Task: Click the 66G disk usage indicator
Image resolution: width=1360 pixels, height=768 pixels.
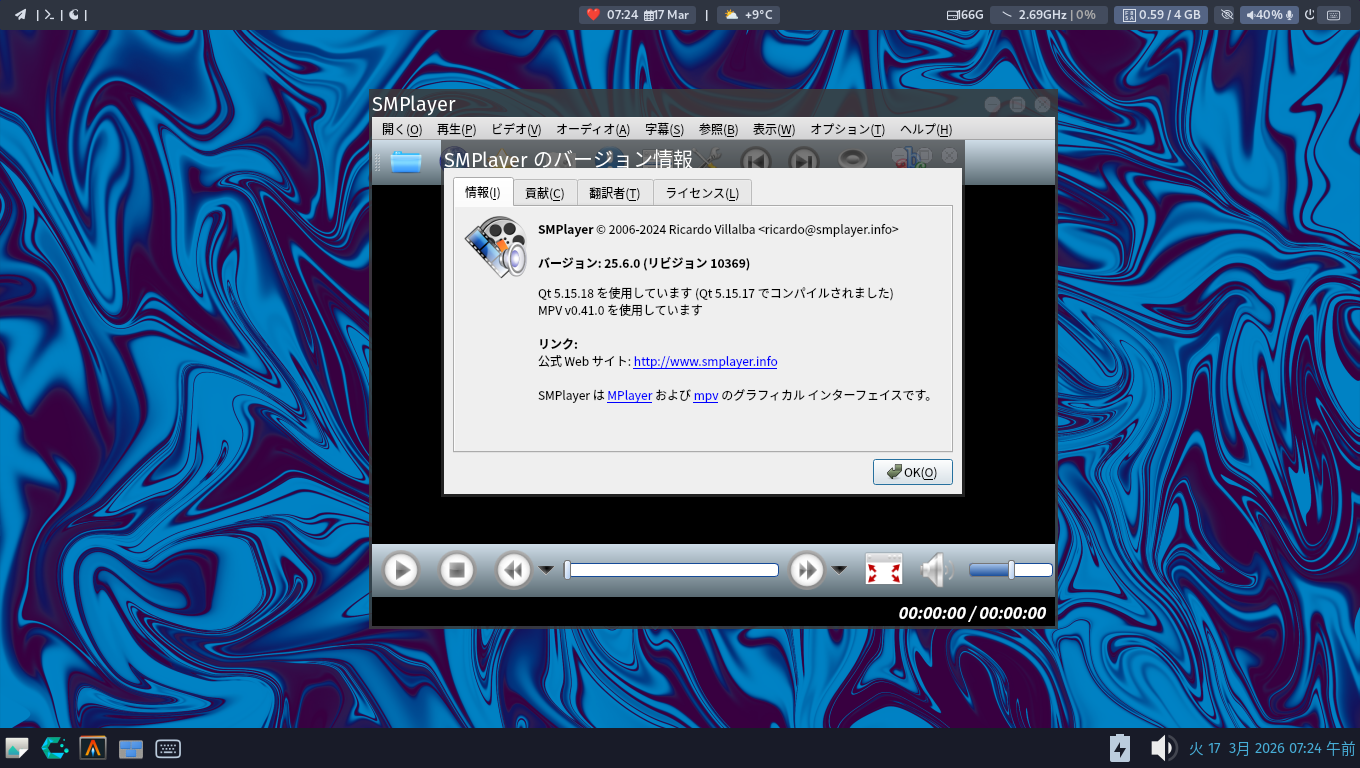Action: click(965, 15)
